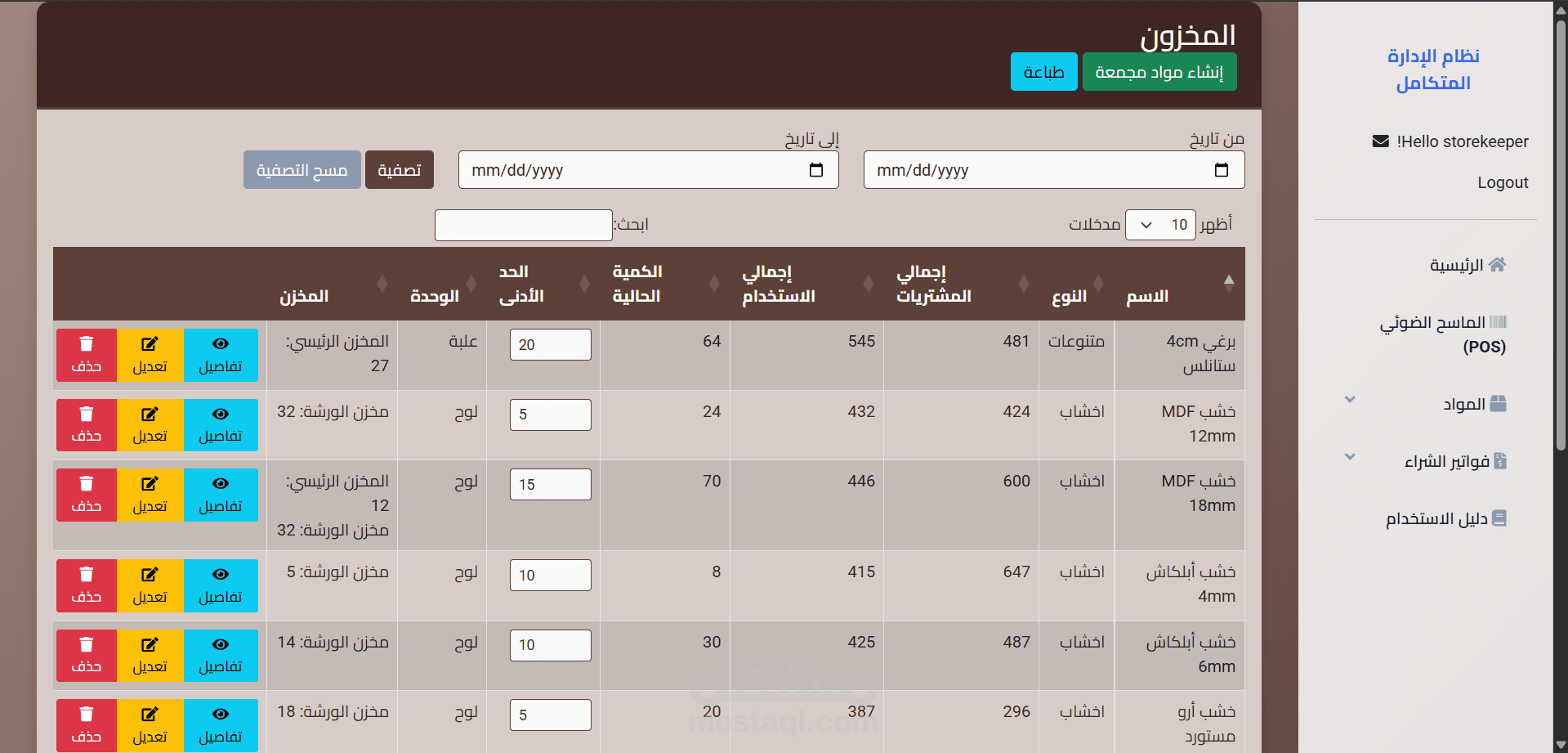Click Hello storekeeper text
Image resolution: width=1568 pixels, height=753 pixels.
click(x=1463, y=141)
